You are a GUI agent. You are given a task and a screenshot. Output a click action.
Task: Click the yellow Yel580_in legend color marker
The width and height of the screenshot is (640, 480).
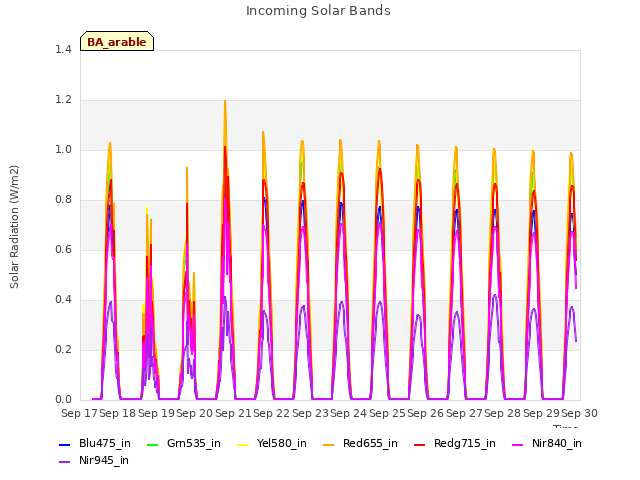242,444
